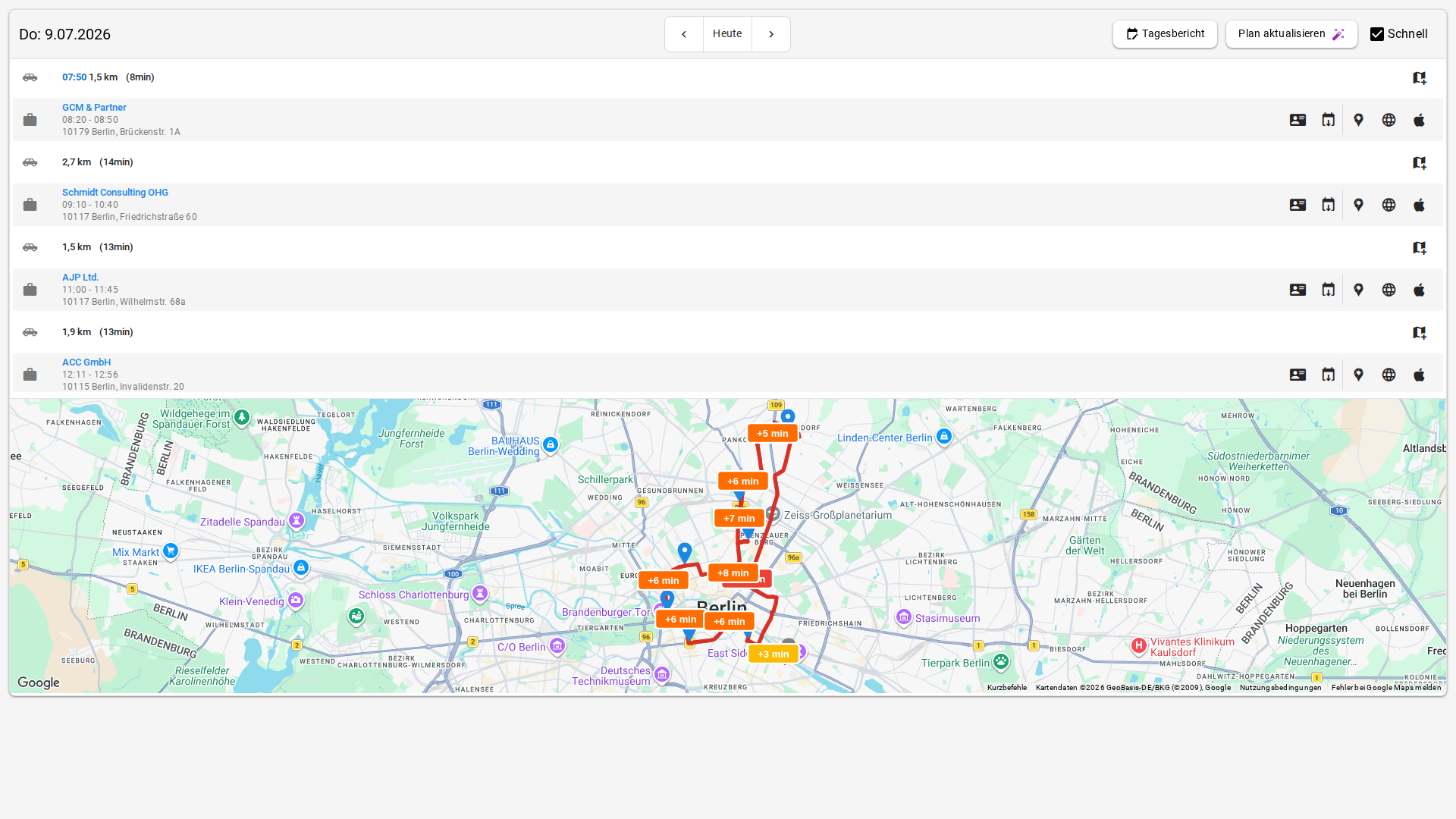The image size is (1456, 819).
Task: Click briefcase icon for AJP Ltd.
Action: coord(30,290)
